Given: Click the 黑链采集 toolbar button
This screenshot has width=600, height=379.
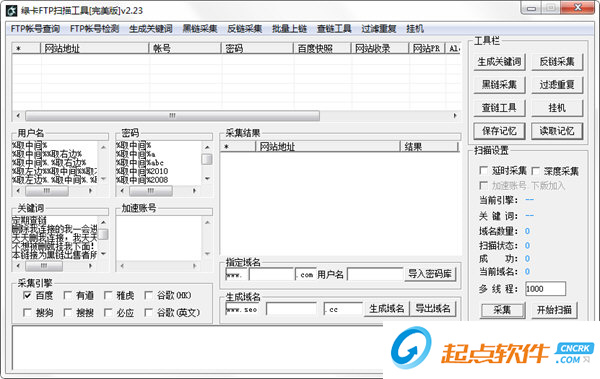Looking at the screenshot, I should [499, 85].
